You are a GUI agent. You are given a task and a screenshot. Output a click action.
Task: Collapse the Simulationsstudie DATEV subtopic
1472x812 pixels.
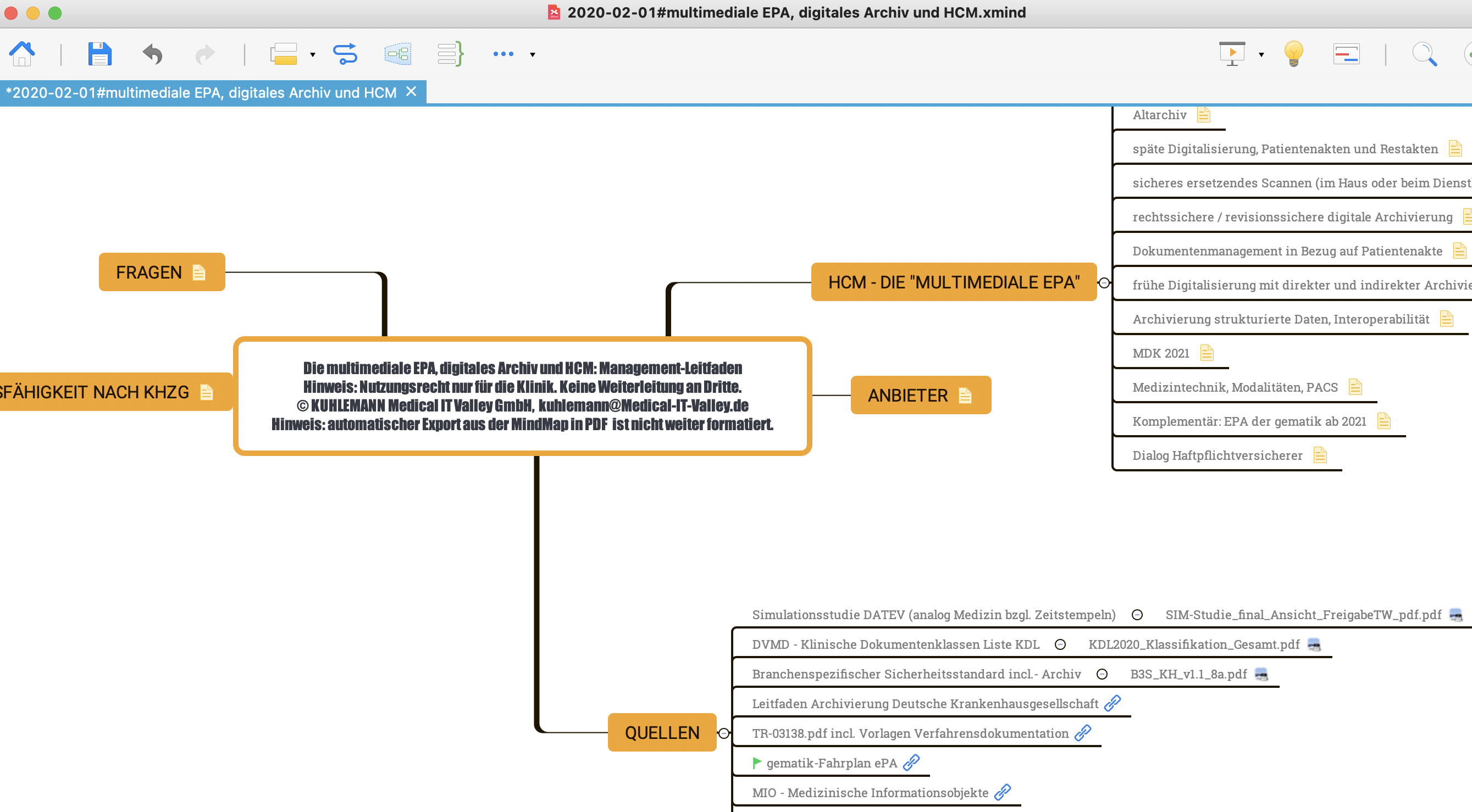pos(1137,615)
